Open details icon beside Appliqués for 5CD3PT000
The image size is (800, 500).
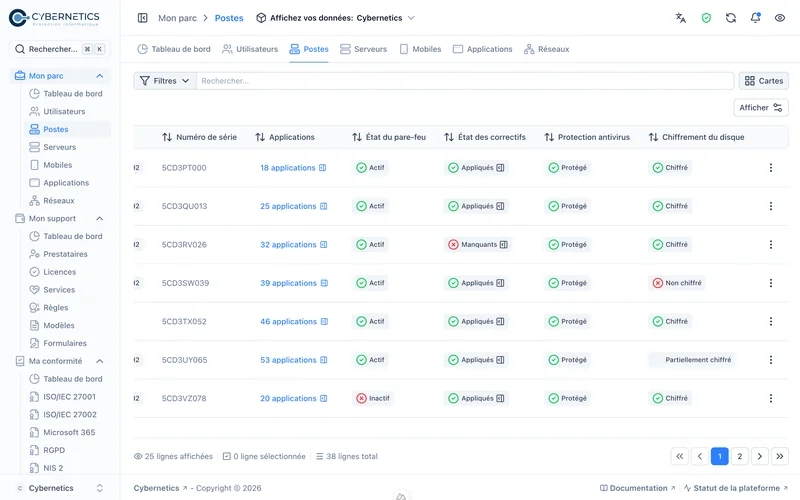pyautogui.click(x=500, y=167)
